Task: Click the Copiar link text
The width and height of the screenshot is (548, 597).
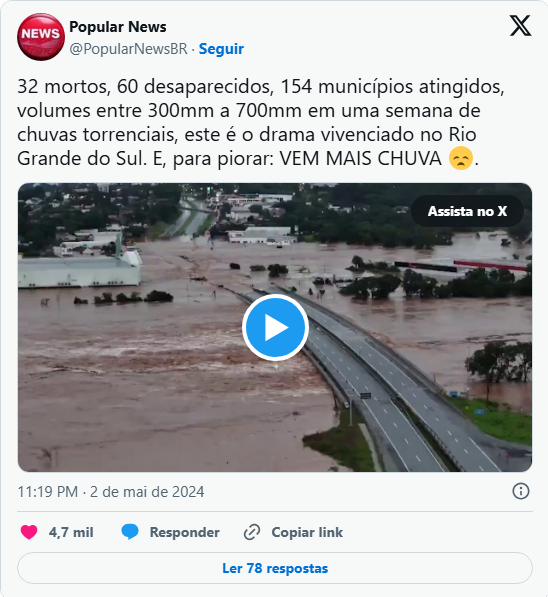Action: pyautogui.click(x=307, y=532)
